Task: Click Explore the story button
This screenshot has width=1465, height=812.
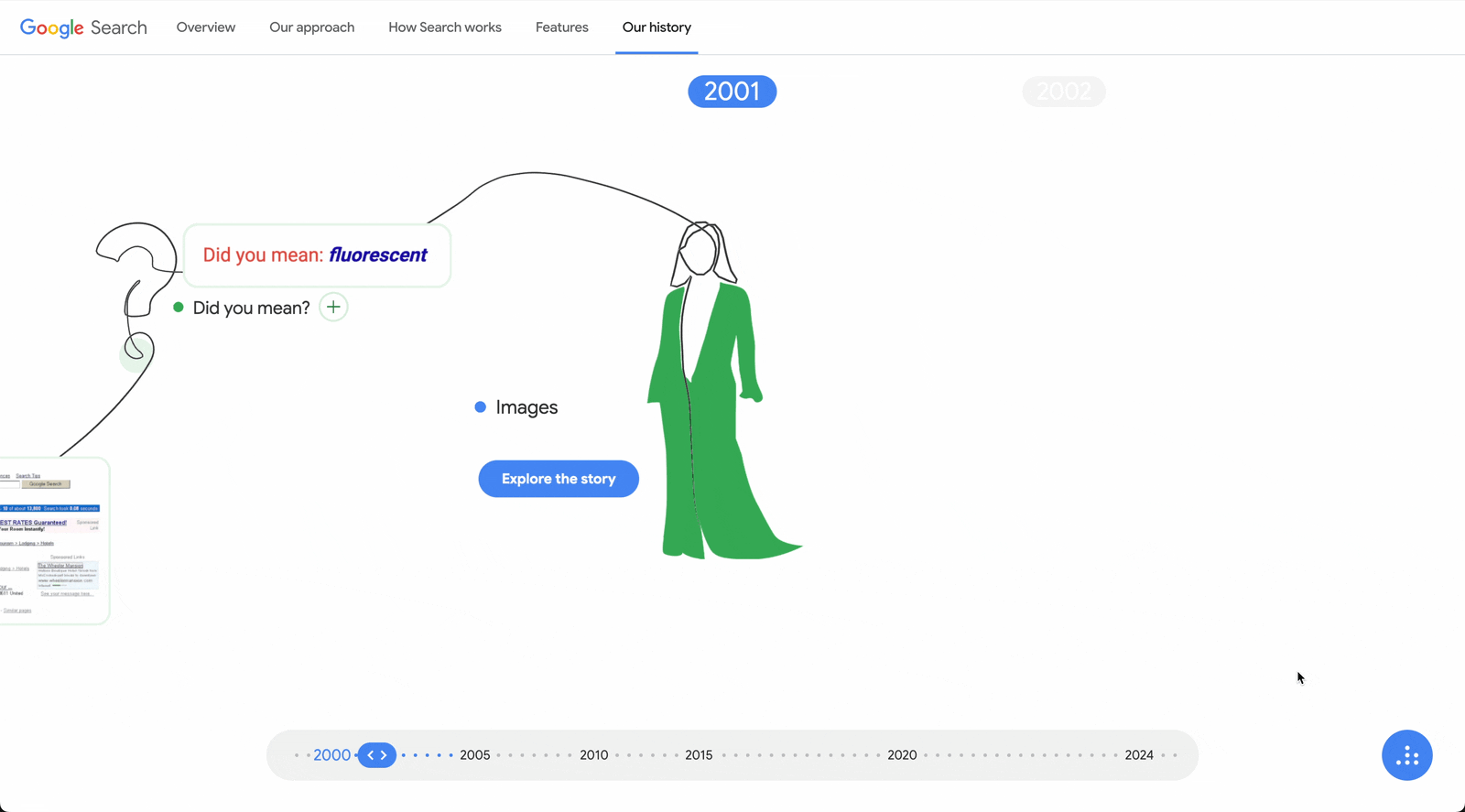Action: pyautogui.click(x=559, y=479)
